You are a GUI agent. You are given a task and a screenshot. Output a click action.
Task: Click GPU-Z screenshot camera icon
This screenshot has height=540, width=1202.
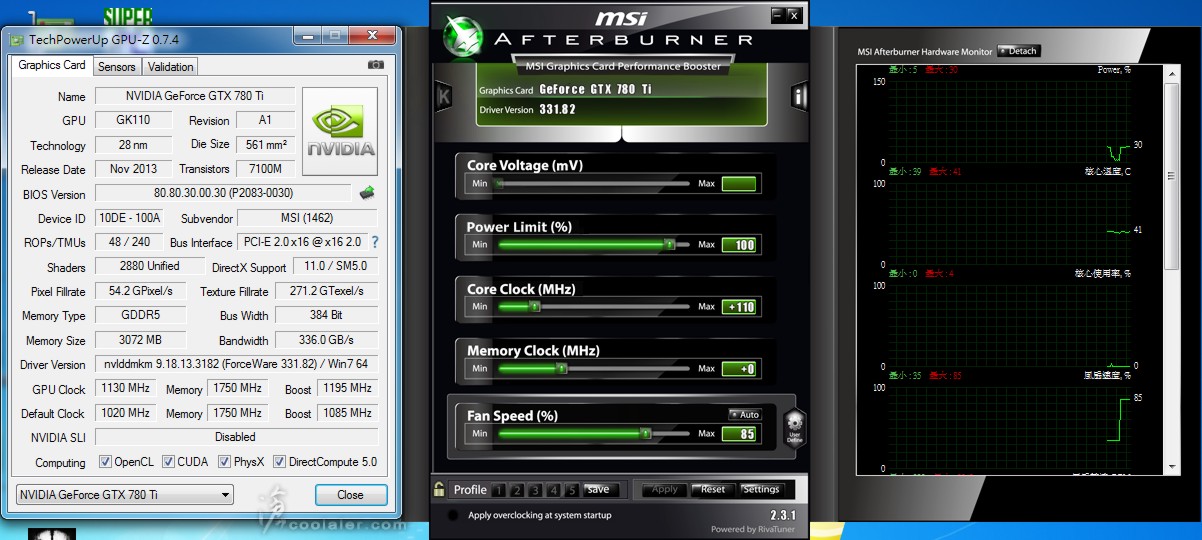[375, 65]
